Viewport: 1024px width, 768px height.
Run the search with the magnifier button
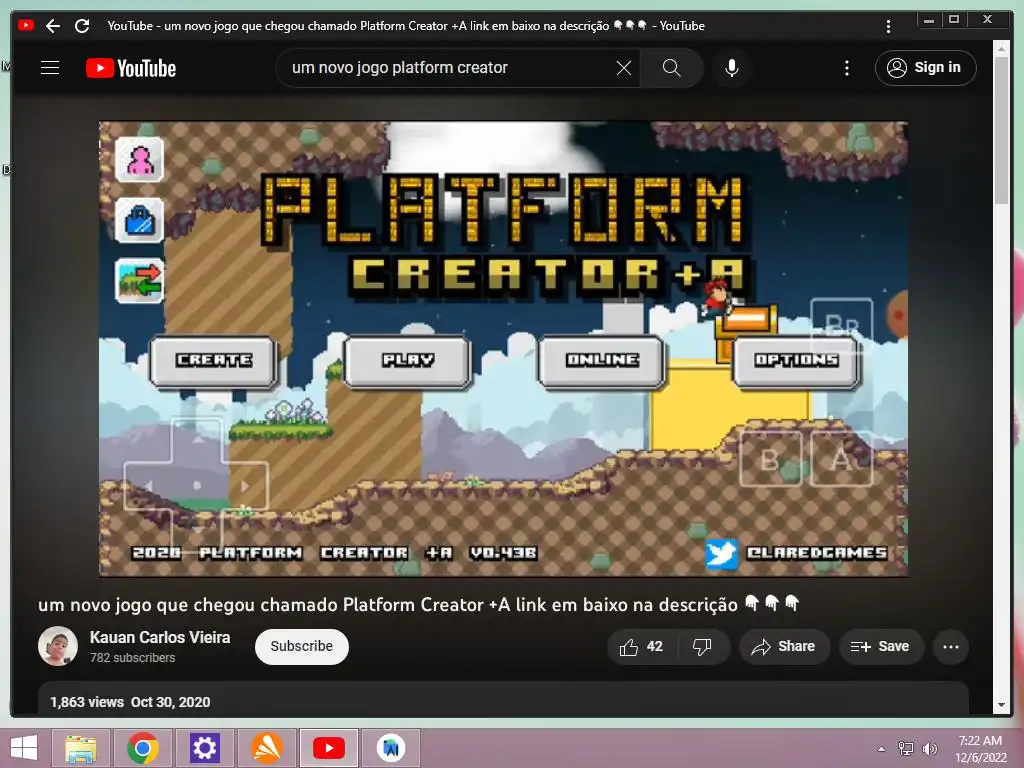coord(671,68)
